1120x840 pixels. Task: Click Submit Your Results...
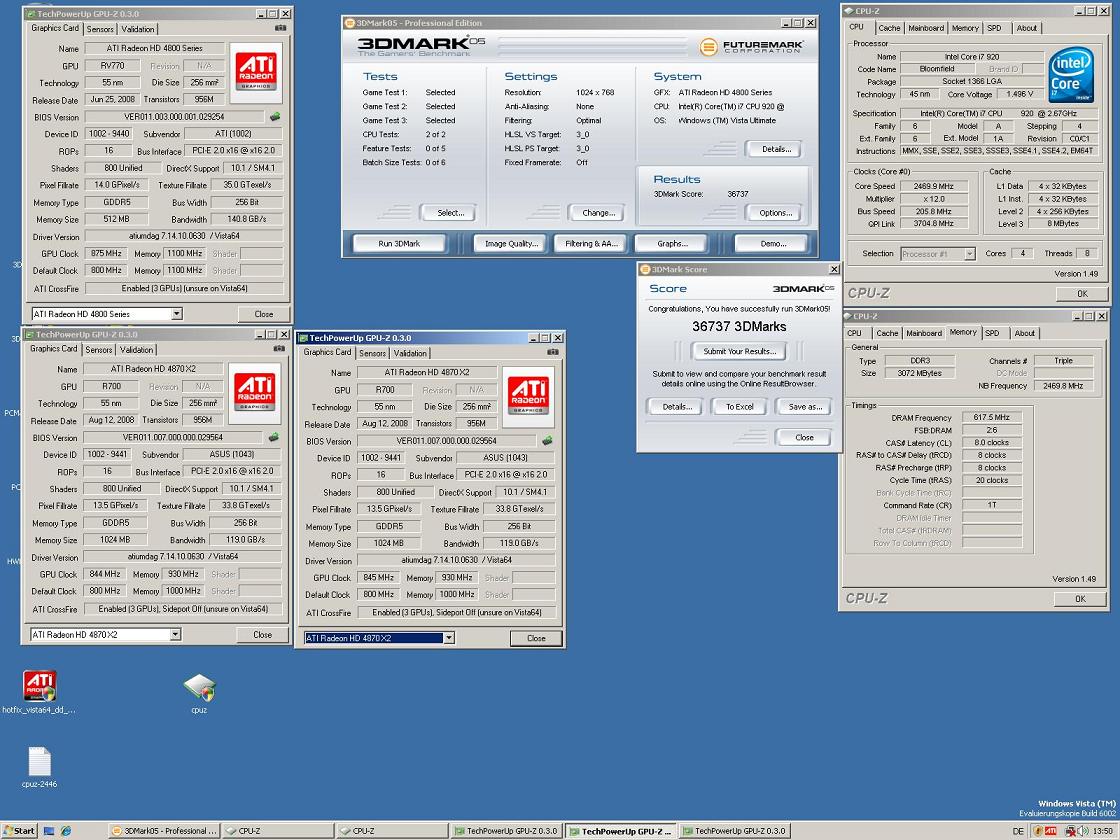tap(739, 351)
